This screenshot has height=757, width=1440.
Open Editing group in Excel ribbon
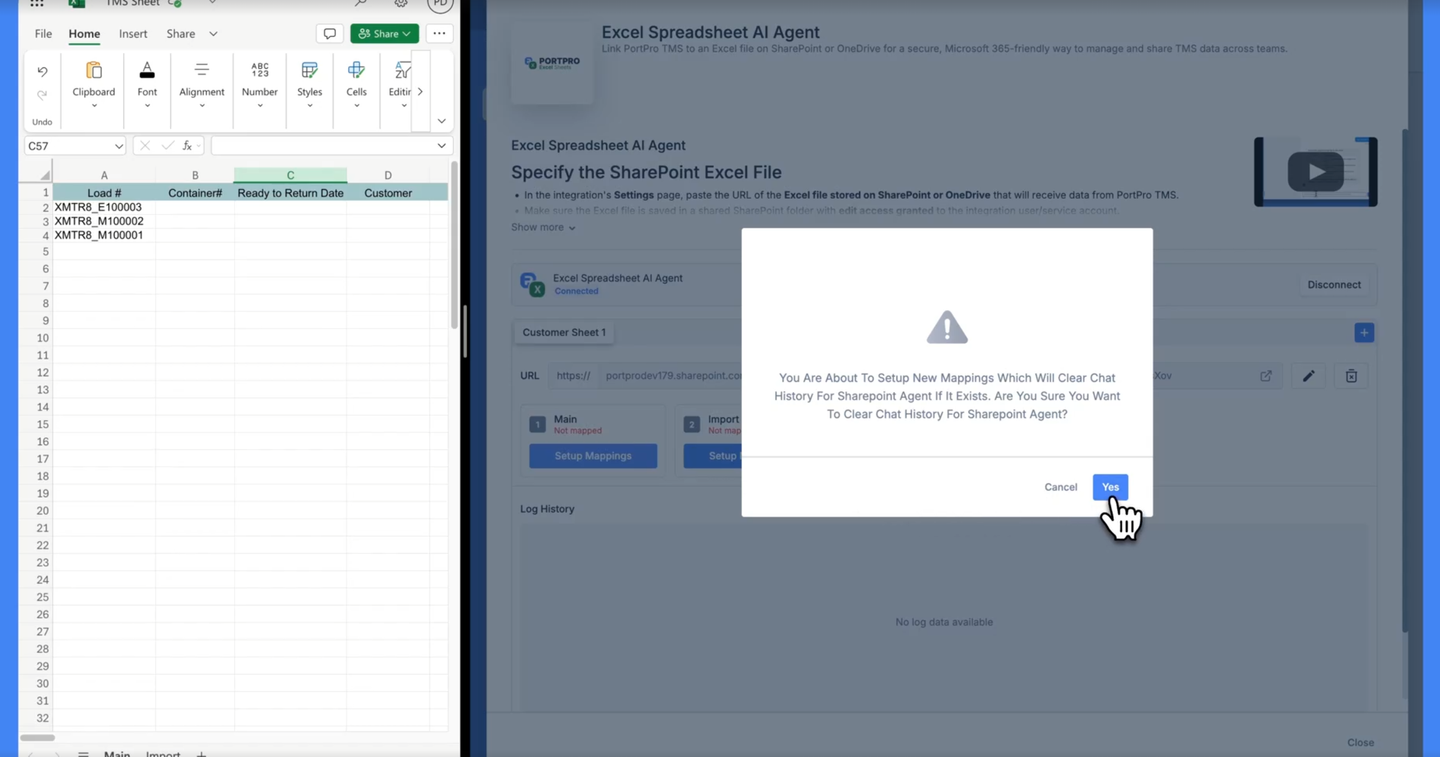400,86
